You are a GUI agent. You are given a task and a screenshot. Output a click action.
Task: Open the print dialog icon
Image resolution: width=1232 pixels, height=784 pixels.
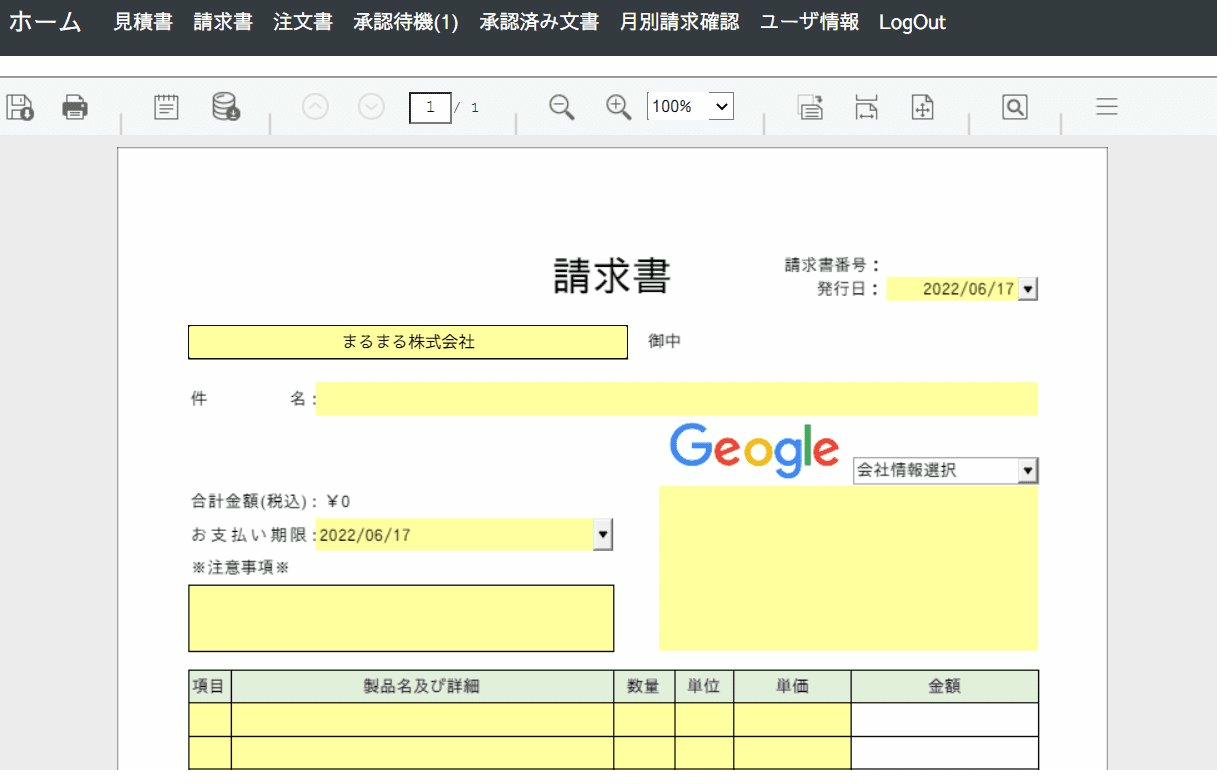(75, 106)
